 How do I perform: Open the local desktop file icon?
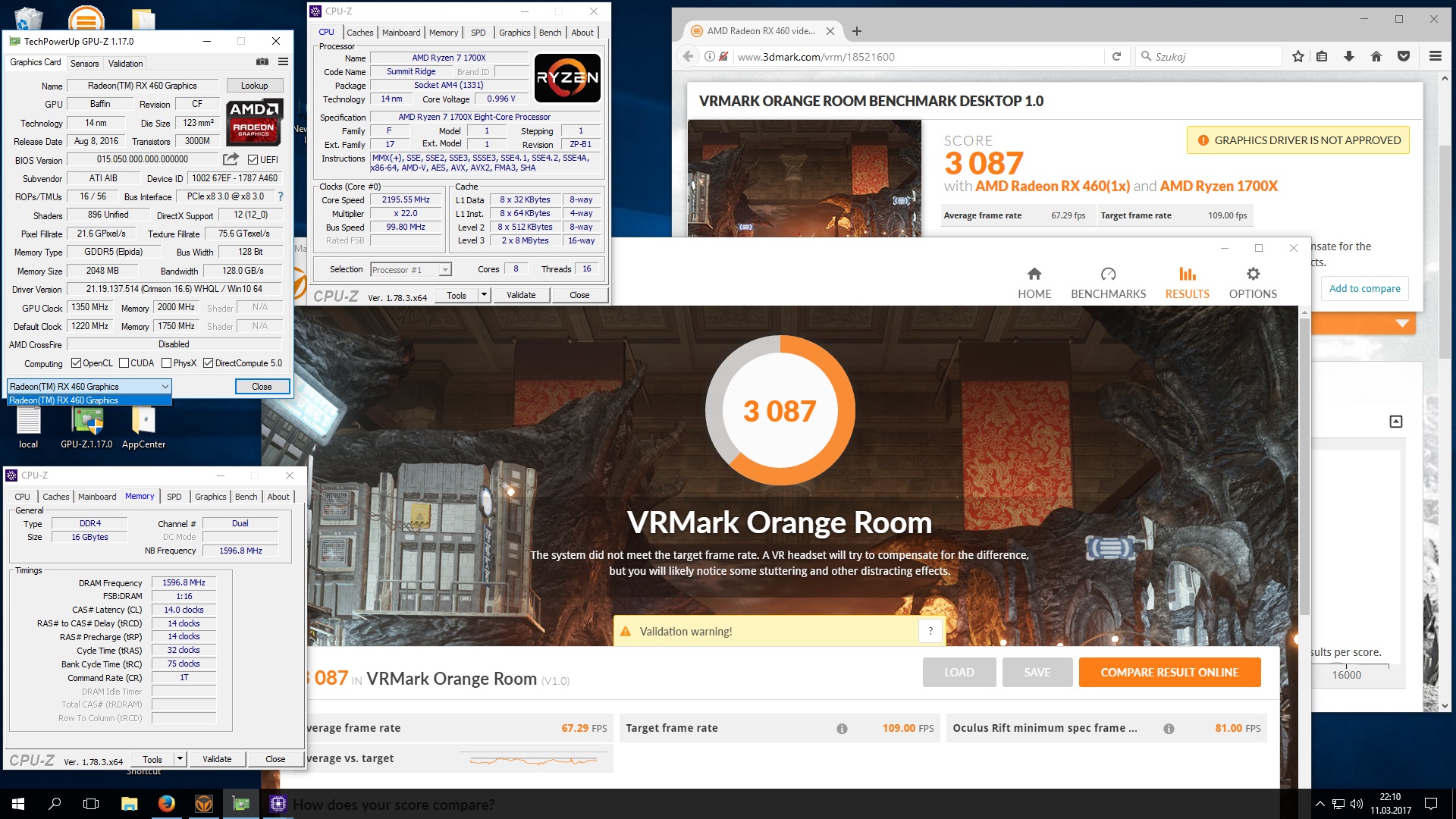[x=28, y=426]
